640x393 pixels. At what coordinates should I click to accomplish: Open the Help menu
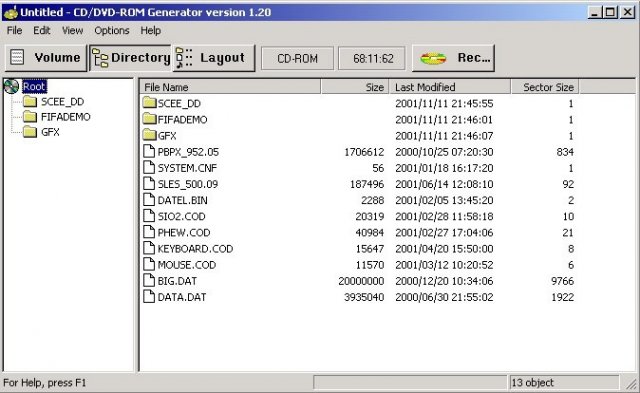[151, 31]
